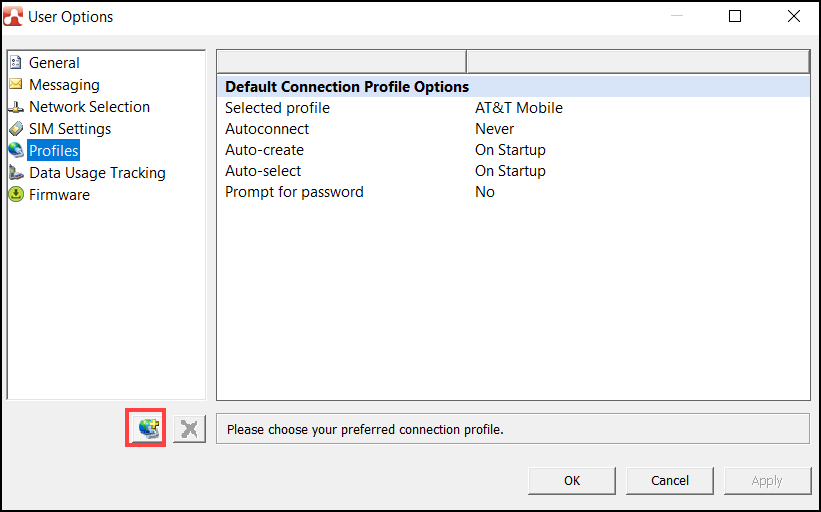This screenshot has width=821, height=512.
Task: Click the Network Selection icon
Action: click(x=16, y=107)
